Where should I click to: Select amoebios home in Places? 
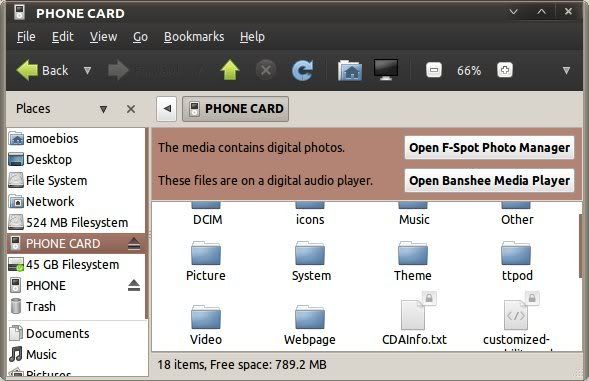pos(76,139)
